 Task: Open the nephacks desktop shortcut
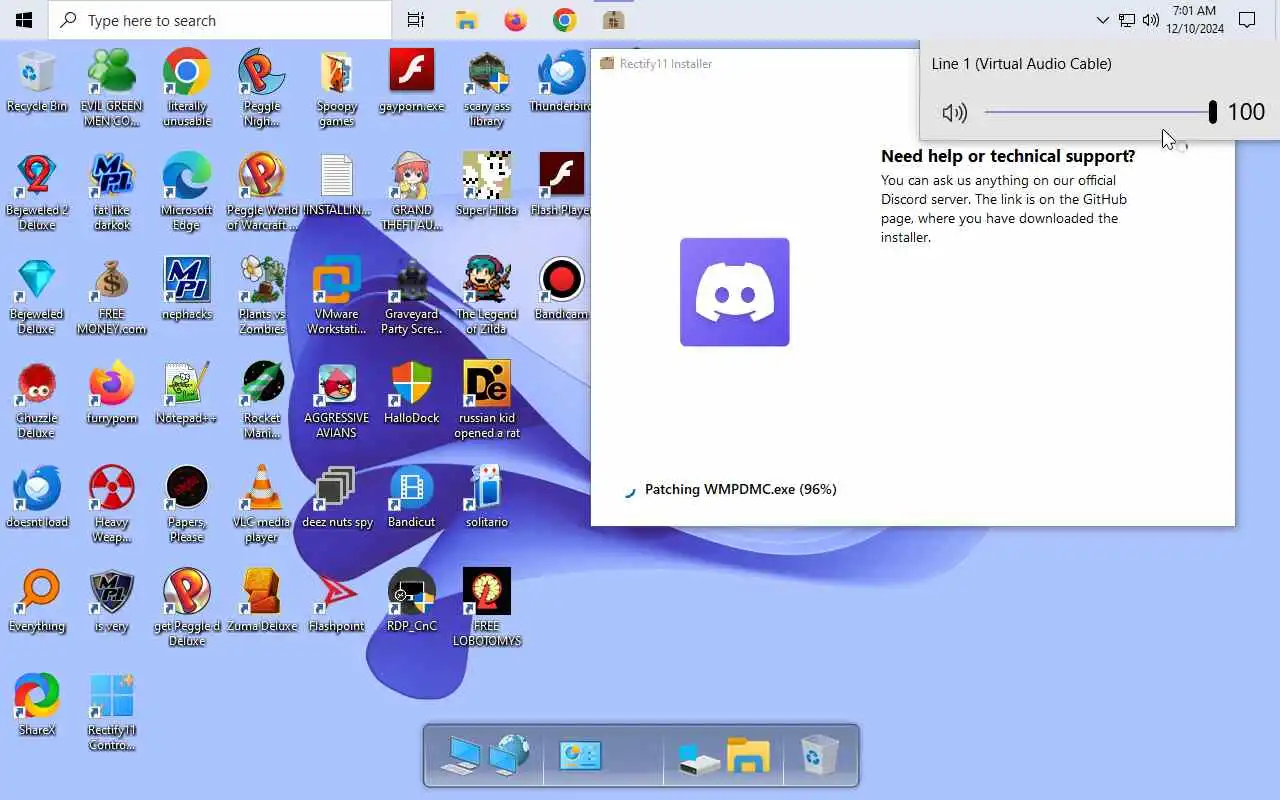click(x=187, y=289)
